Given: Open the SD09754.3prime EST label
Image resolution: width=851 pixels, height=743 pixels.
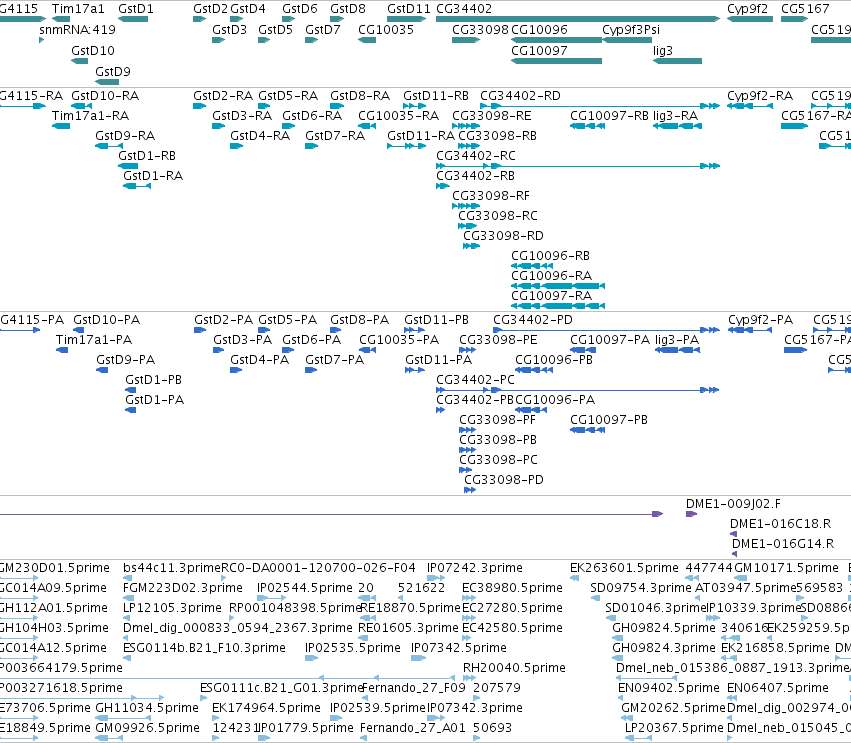Looking at the screenshot, I should tap(641, 588).
